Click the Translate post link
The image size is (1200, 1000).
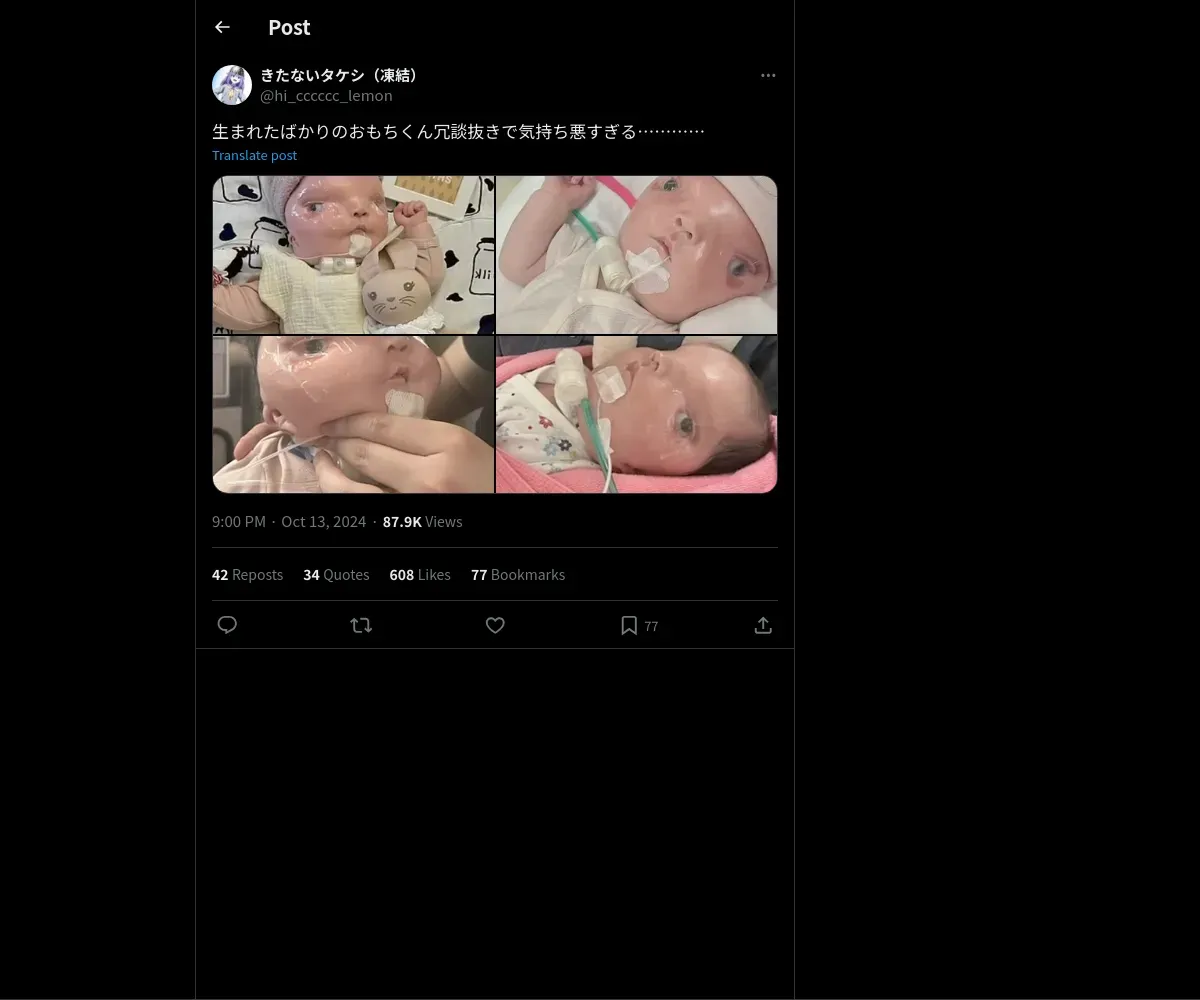[x=254, y=155]
